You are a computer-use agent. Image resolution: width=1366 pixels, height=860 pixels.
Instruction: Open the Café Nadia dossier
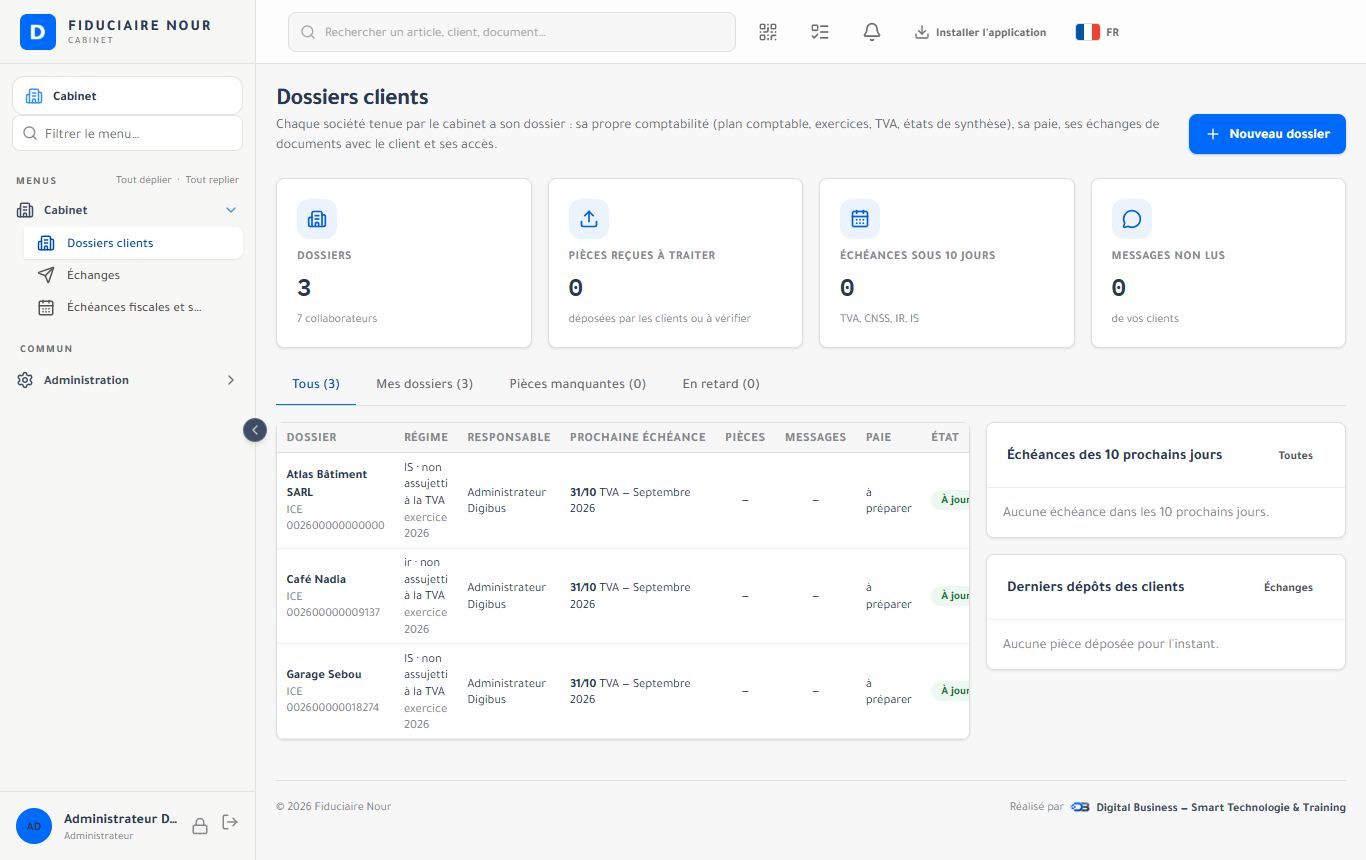coord(316,579)
